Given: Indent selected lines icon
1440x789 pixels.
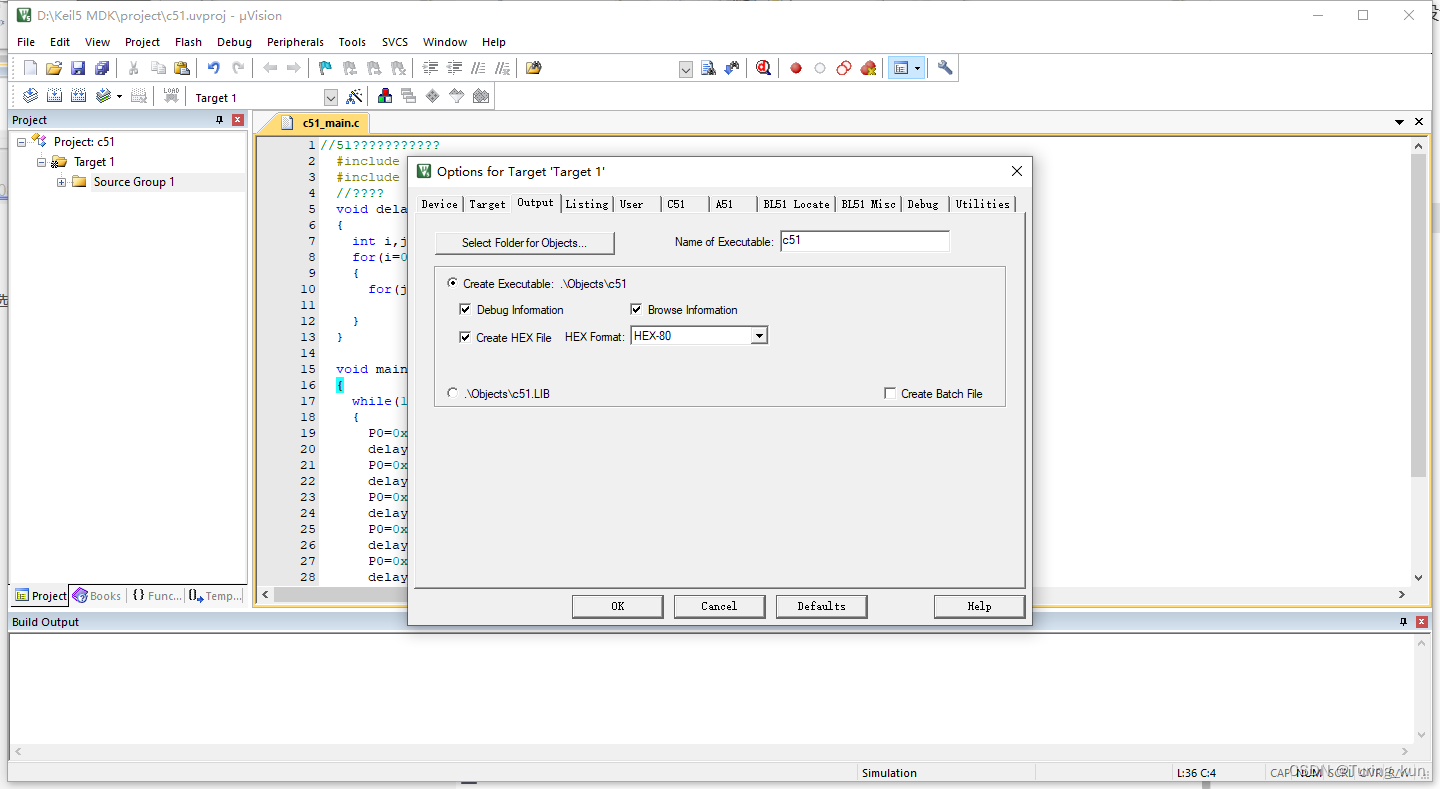Looking at the screenshot, I should click(431, 68).
